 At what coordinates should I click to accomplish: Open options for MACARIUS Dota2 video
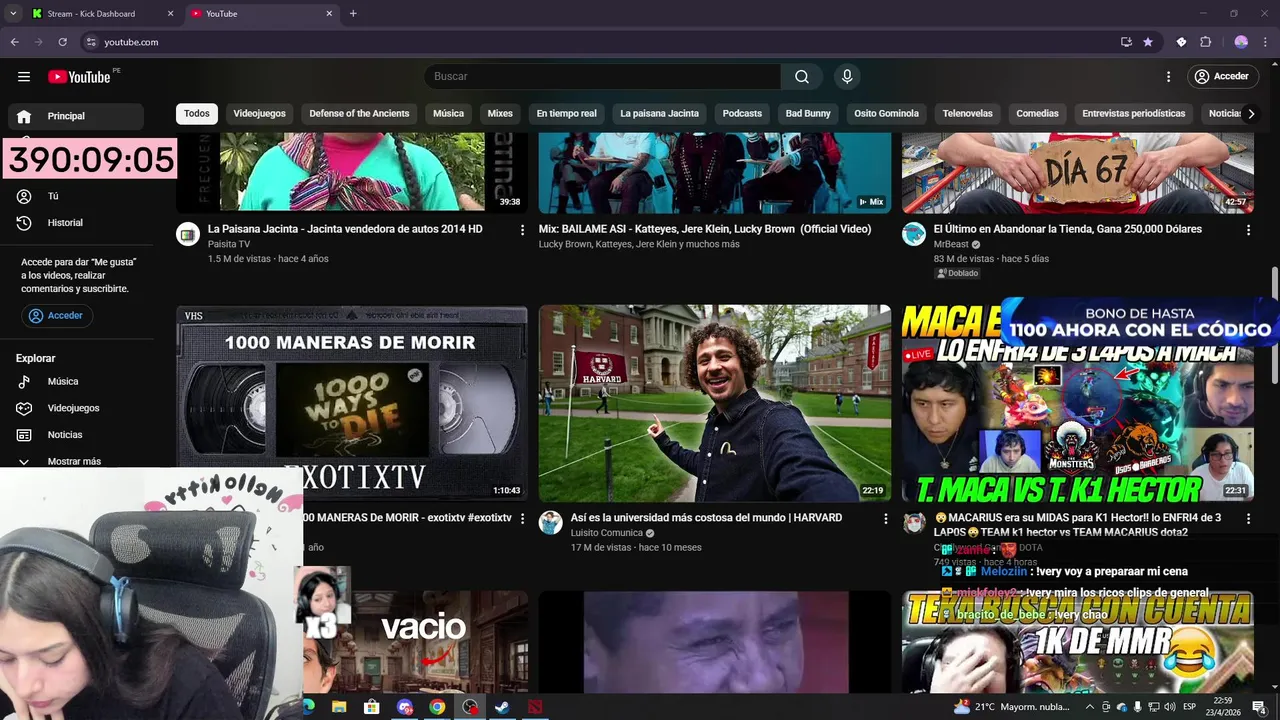pos(1248,519)
